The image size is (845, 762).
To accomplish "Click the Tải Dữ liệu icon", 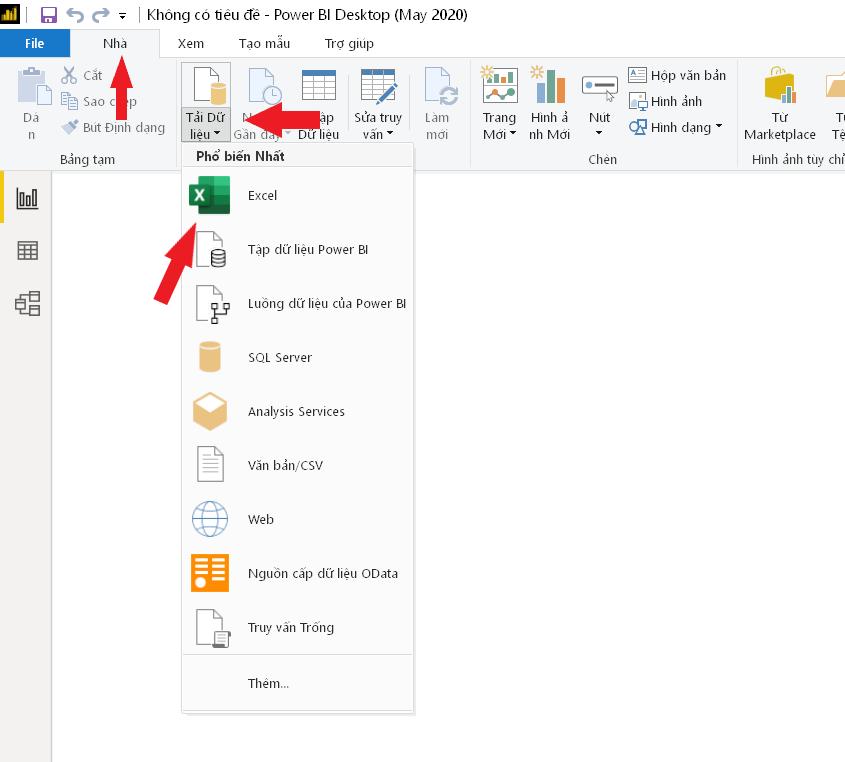I will (209, 85).
